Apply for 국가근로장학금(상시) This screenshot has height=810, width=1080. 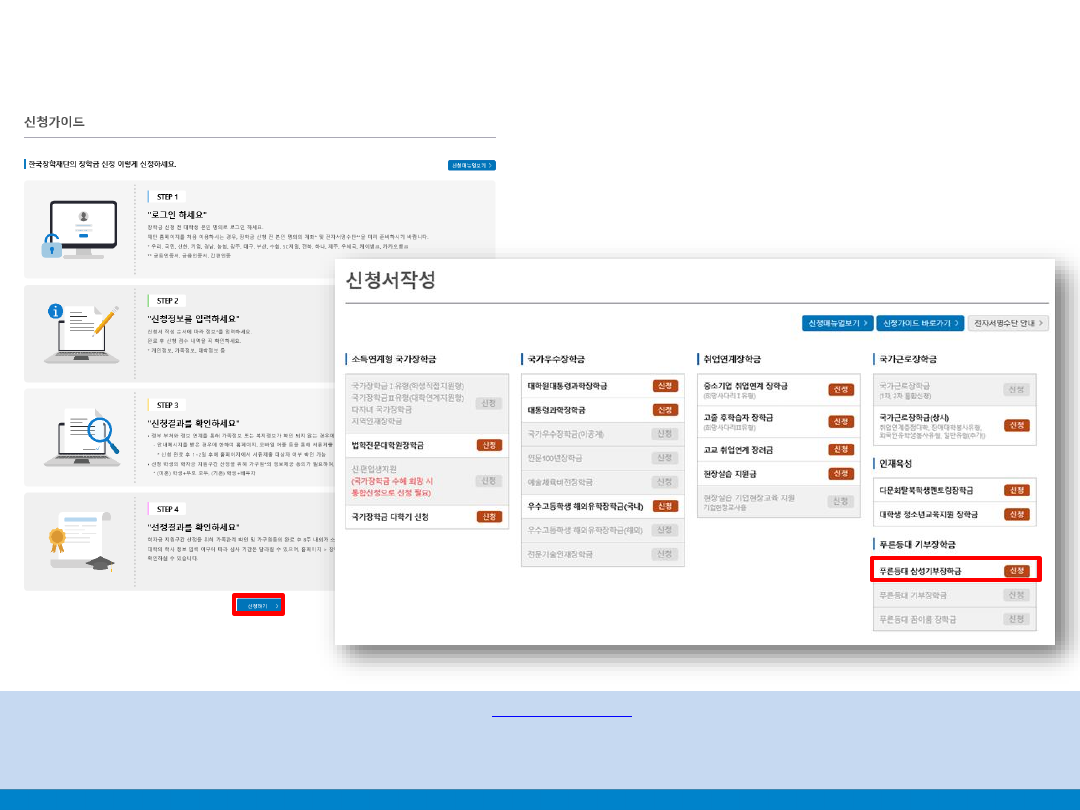coord(1016,425)
